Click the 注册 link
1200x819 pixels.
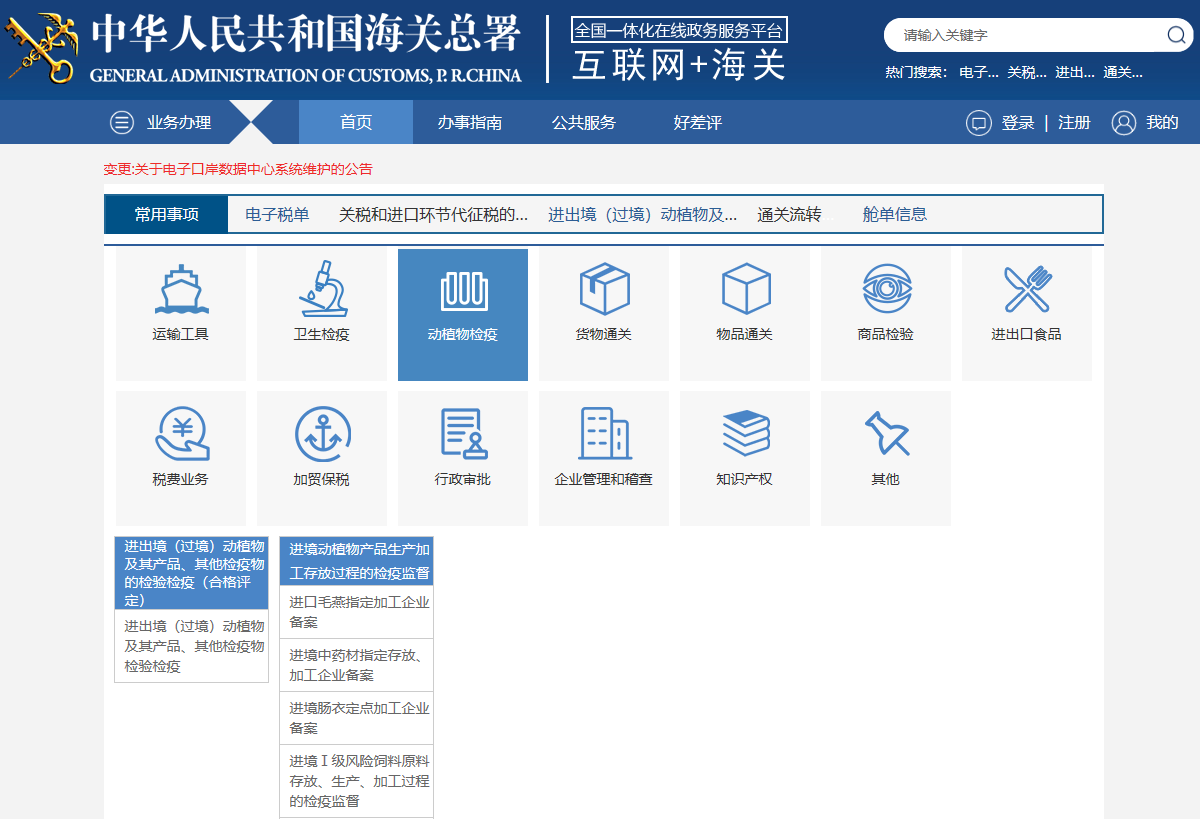tap(1074, 123)
